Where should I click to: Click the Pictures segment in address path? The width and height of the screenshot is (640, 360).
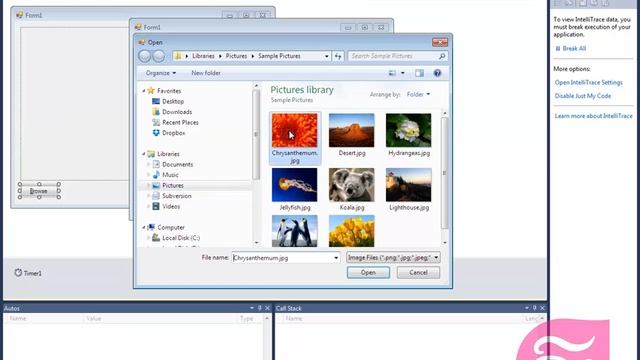[236, 56]
